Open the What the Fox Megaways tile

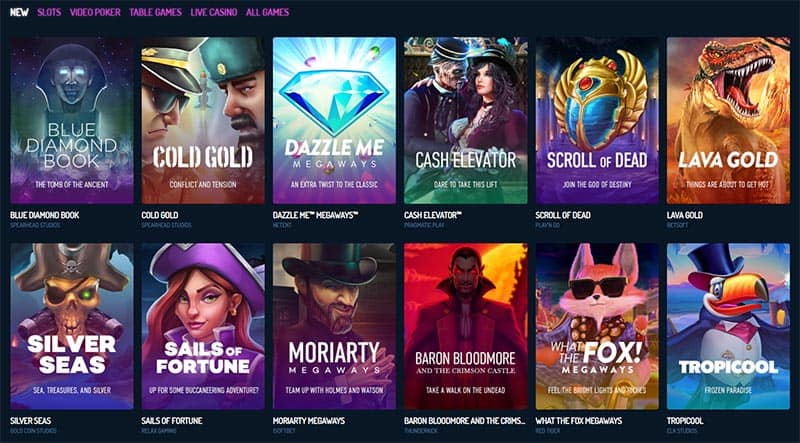(x=597, y=326)
